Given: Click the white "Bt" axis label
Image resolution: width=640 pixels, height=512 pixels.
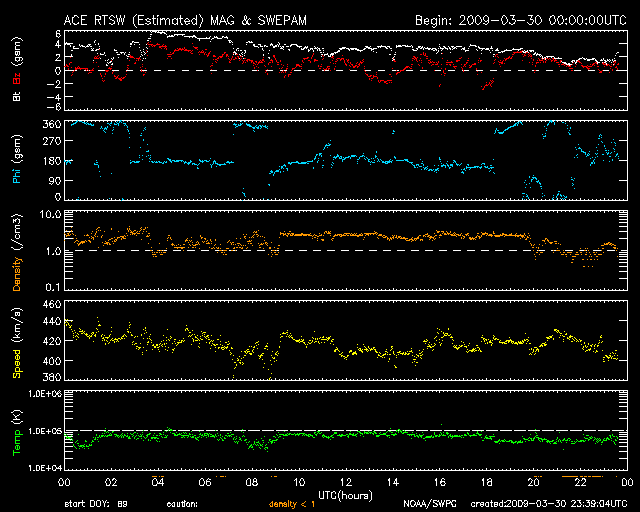Looking at the screenshot, I should click(17, 96).
